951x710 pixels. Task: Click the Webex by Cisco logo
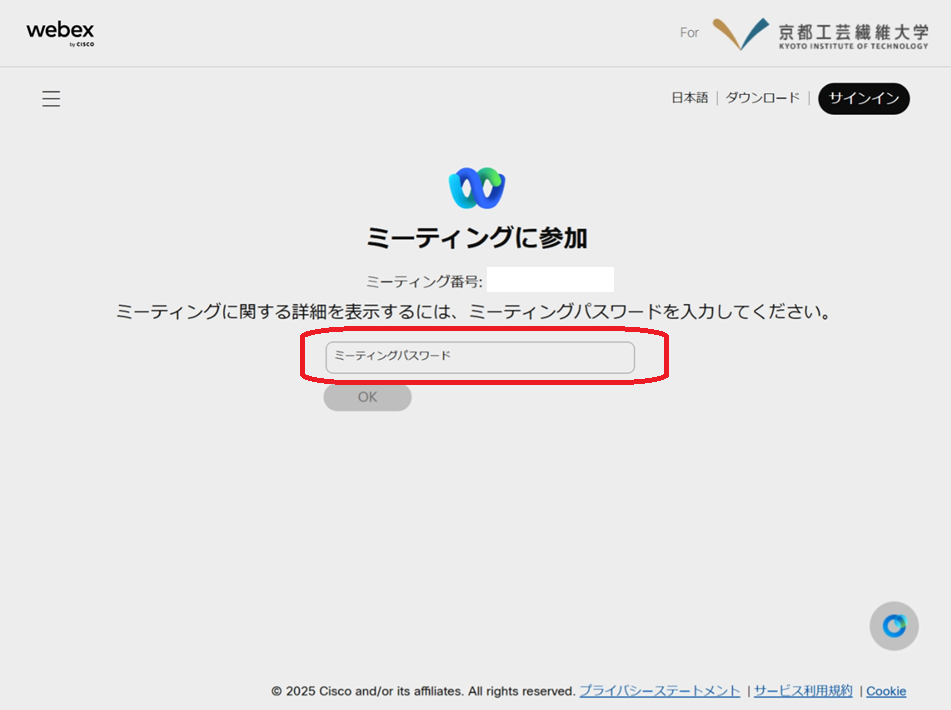60,34
